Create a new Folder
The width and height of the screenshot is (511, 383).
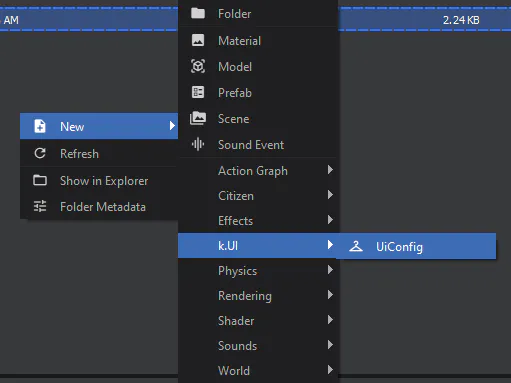click(258, 13)
